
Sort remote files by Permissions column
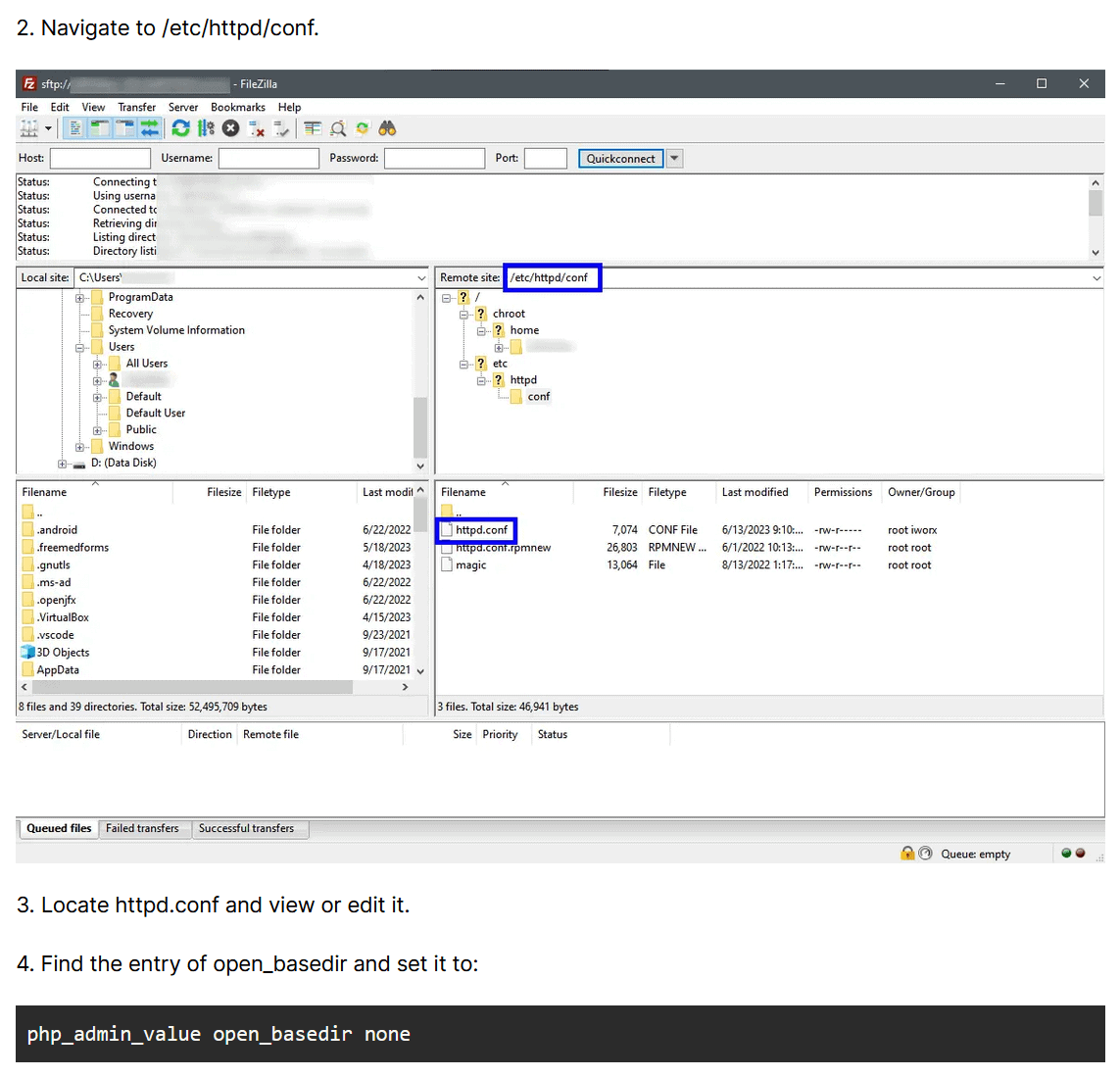pyautogui.click(x=843, y=492)
